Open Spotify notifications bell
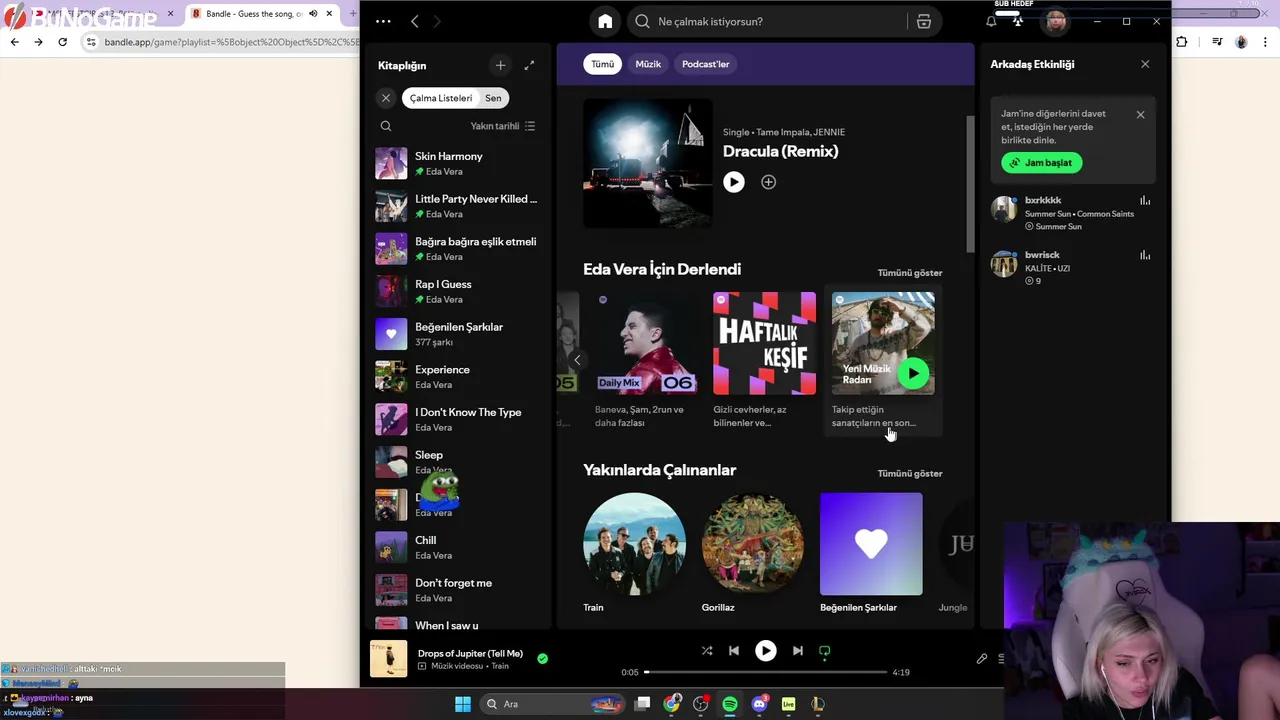 click(x=991, y=21)
